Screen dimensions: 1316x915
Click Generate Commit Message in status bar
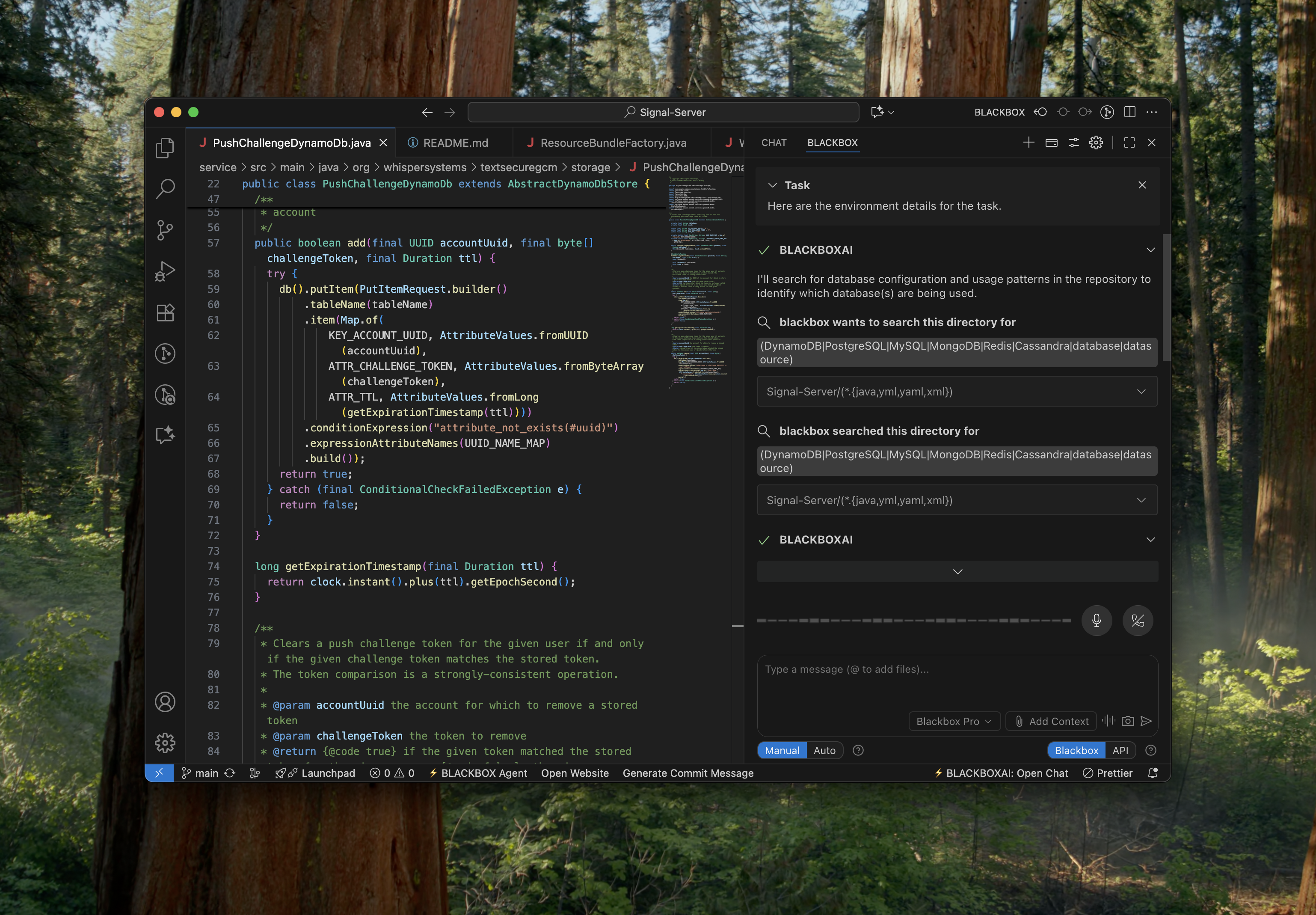pos(688,773)
